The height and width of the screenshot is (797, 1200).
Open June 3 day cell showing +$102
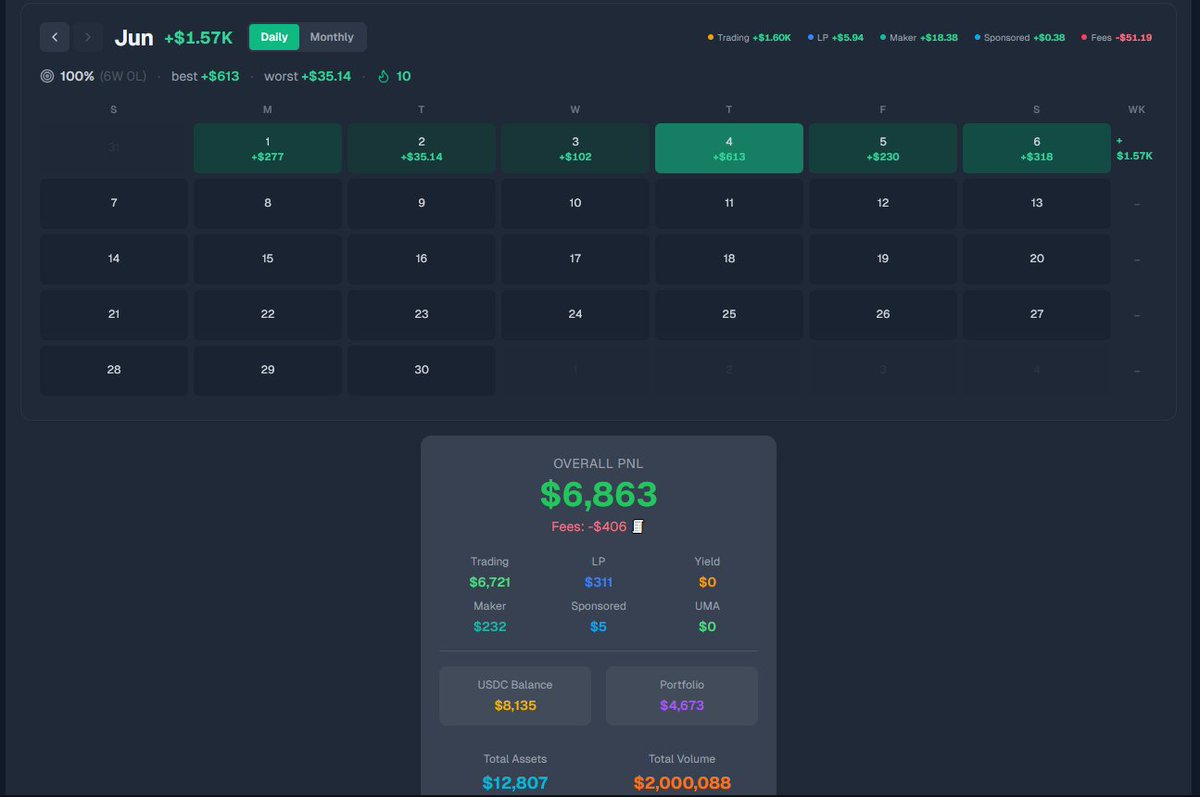pos(575,148)
